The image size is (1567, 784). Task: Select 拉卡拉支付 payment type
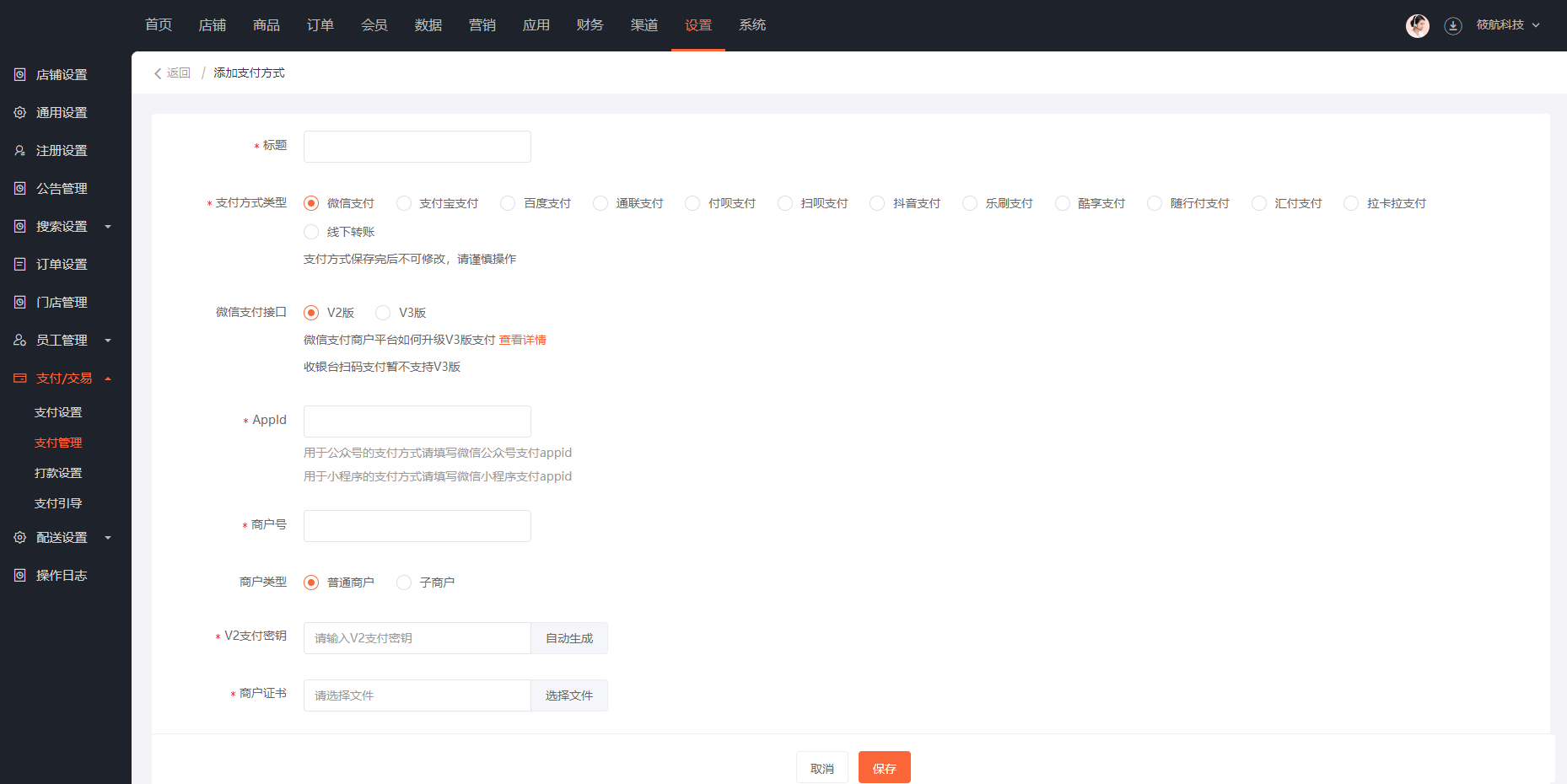tap(1351, 203)
